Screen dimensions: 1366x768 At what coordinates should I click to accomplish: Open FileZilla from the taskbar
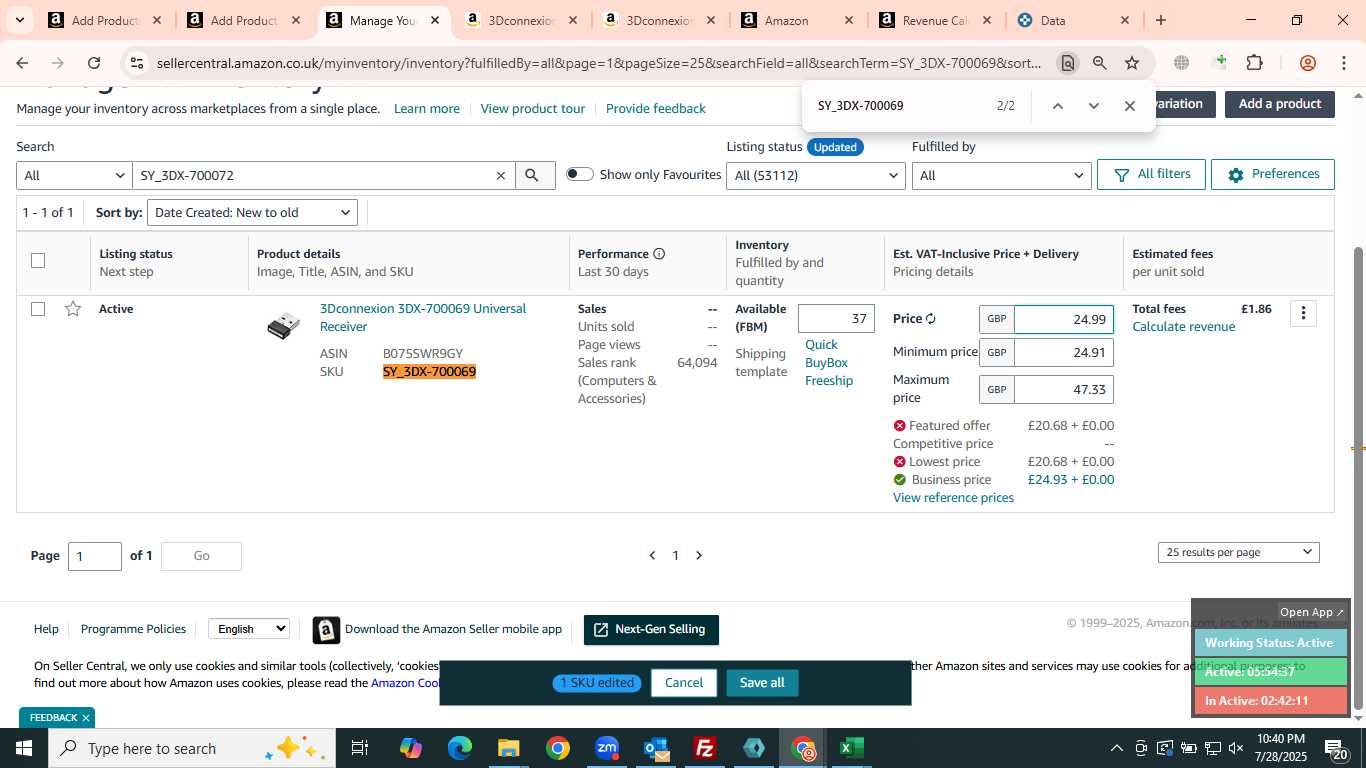pyautogui.click(x=705, y=748)
